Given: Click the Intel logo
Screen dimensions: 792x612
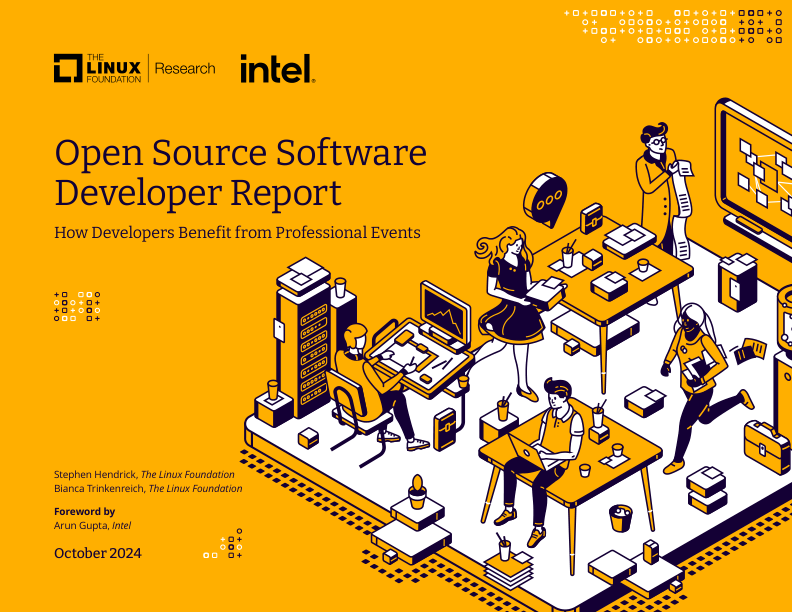Looking at the screenshot, I should tap(278, 69).
